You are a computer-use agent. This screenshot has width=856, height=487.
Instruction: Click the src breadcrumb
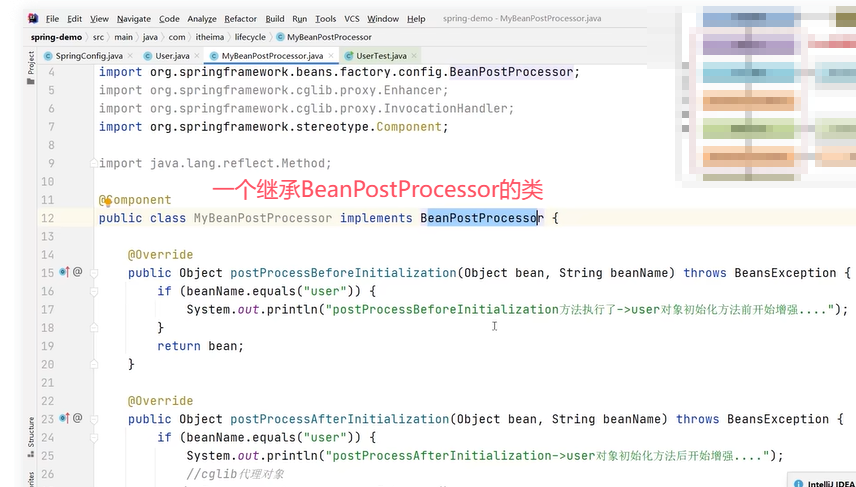click(x=98, y=37)
